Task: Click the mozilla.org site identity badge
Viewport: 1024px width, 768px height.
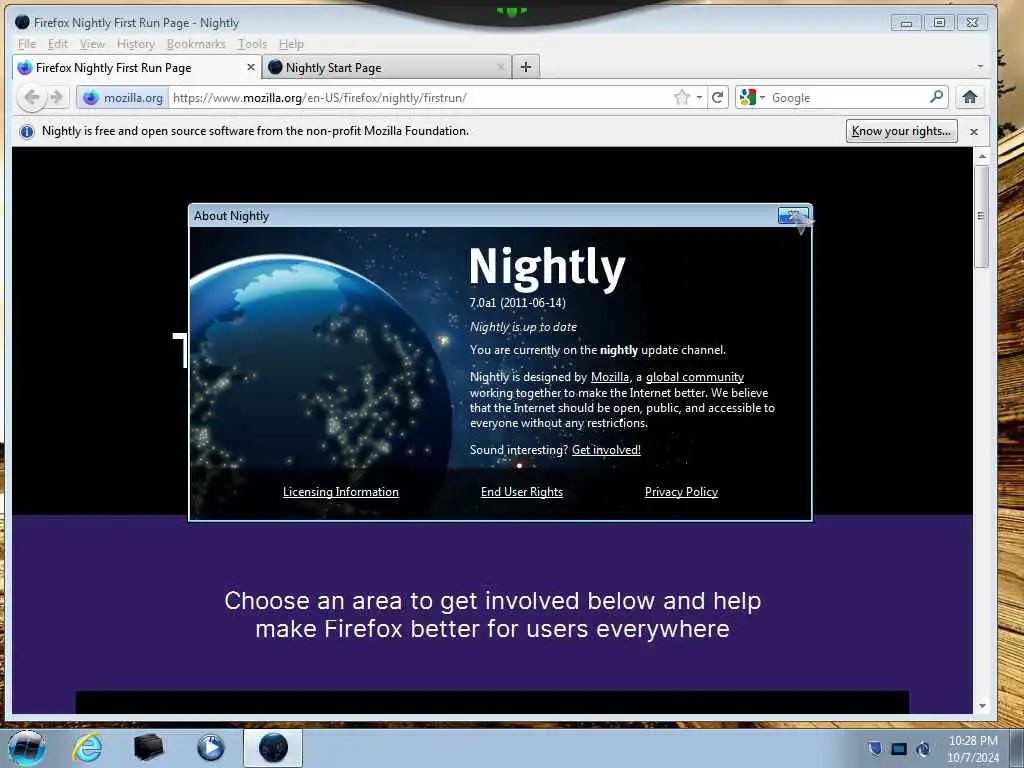Action: tap(123, 98)
